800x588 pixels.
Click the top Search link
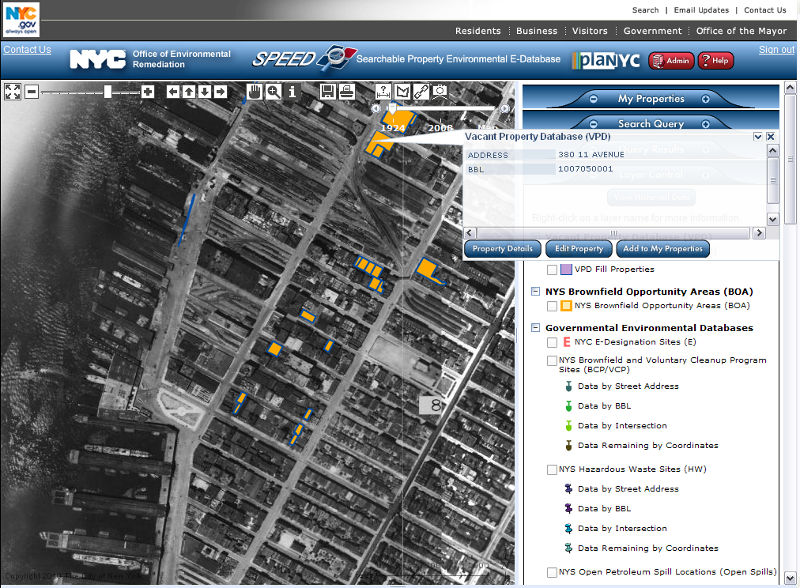click(645, 10)
